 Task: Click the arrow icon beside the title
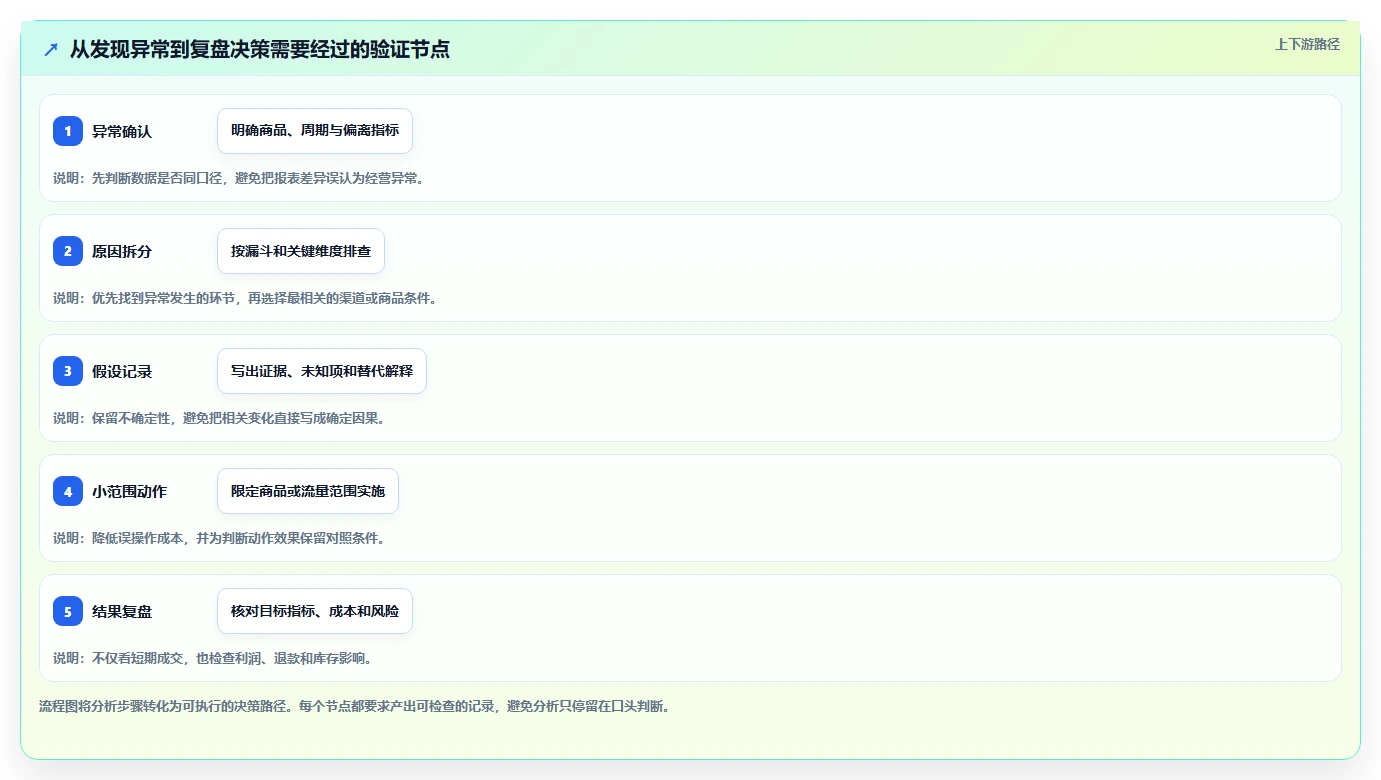pos(51,49)
